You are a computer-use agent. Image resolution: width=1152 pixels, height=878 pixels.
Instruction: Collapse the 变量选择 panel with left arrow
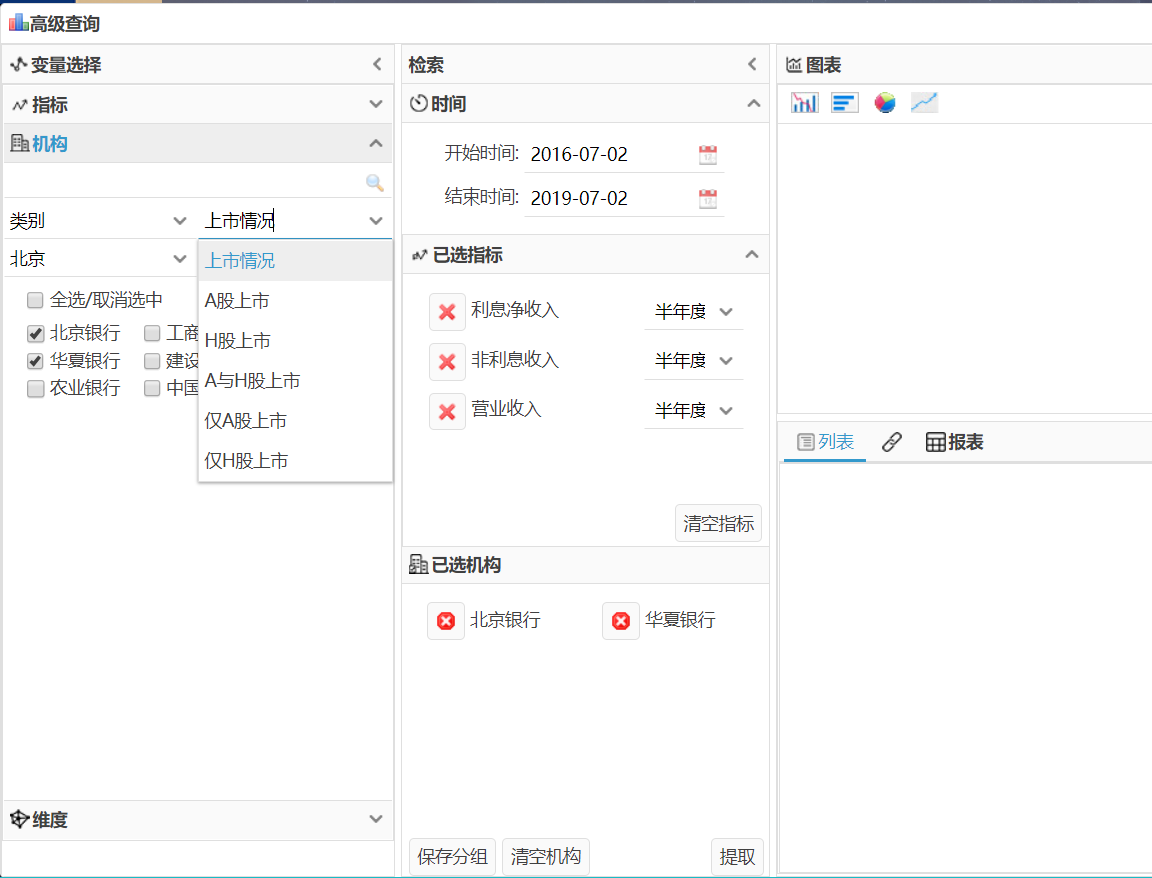tap(377, 65)
